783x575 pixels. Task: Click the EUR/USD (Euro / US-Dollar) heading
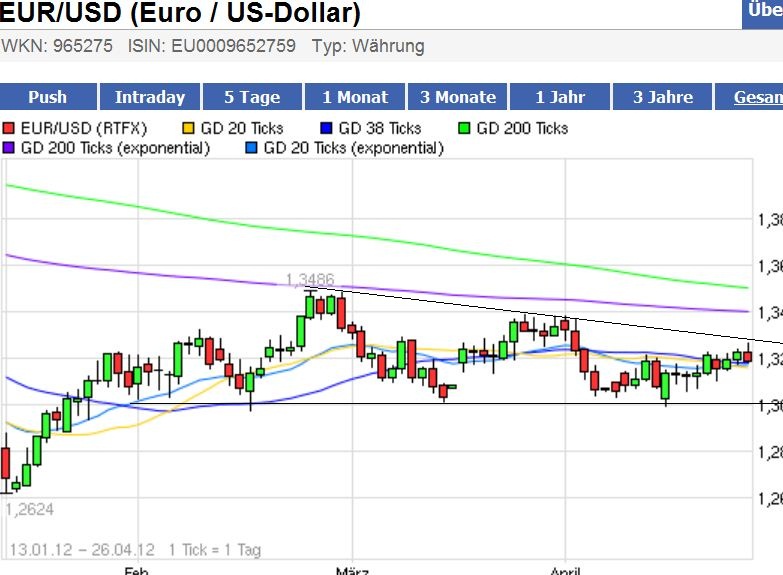pyautogui.click(x=180, y=13)
